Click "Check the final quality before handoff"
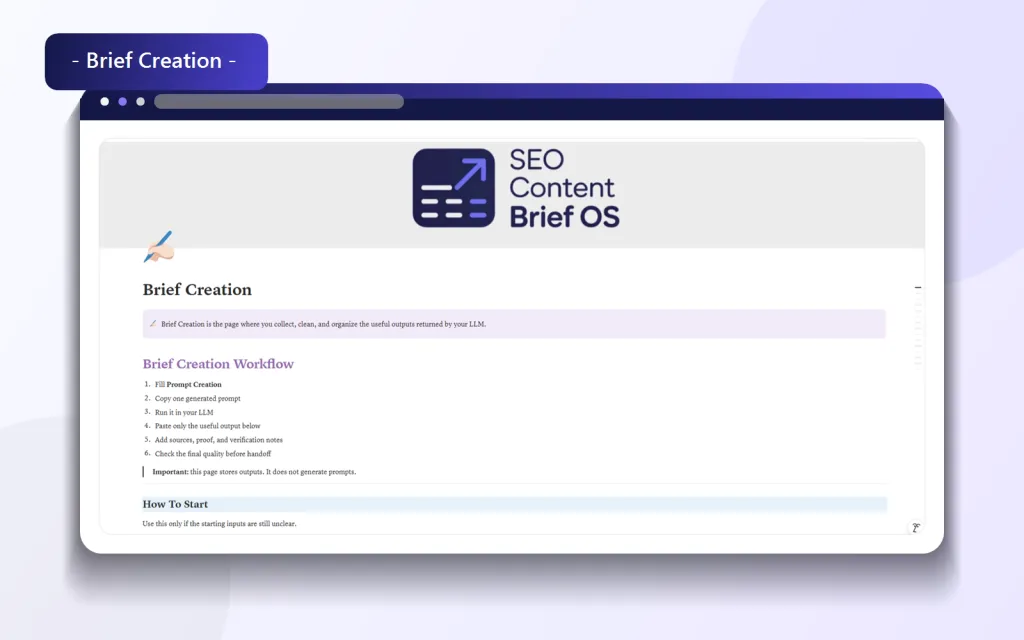 213,453
